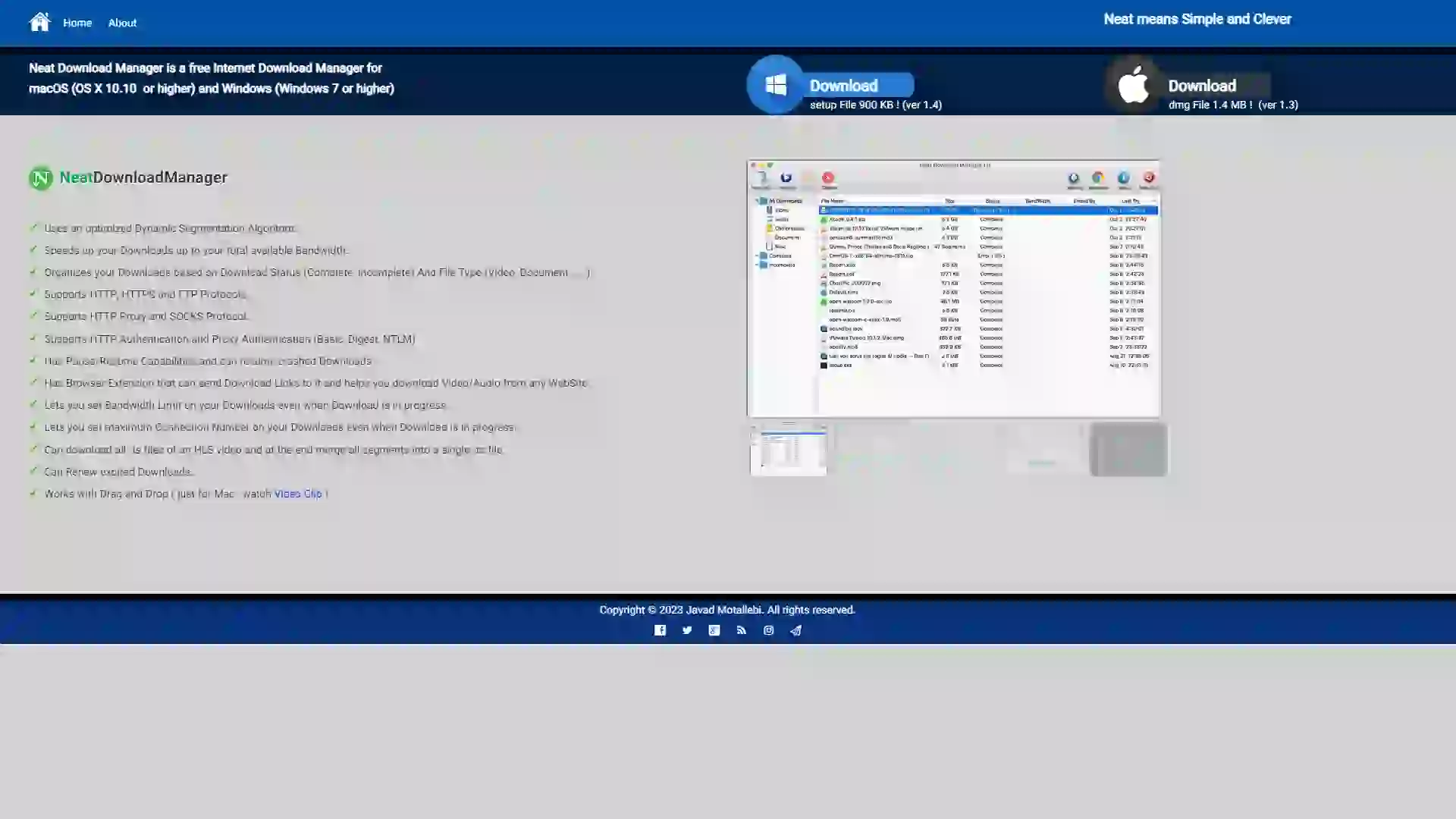
Task: Click the 'Neat means Simple and Clever' slogan
Action: 1197,19
